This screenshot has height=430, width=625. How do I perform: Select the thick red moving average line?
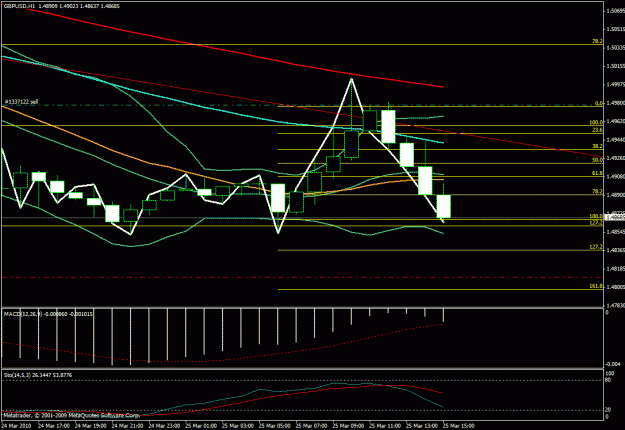pyautogui.click(x=239, y=53)
